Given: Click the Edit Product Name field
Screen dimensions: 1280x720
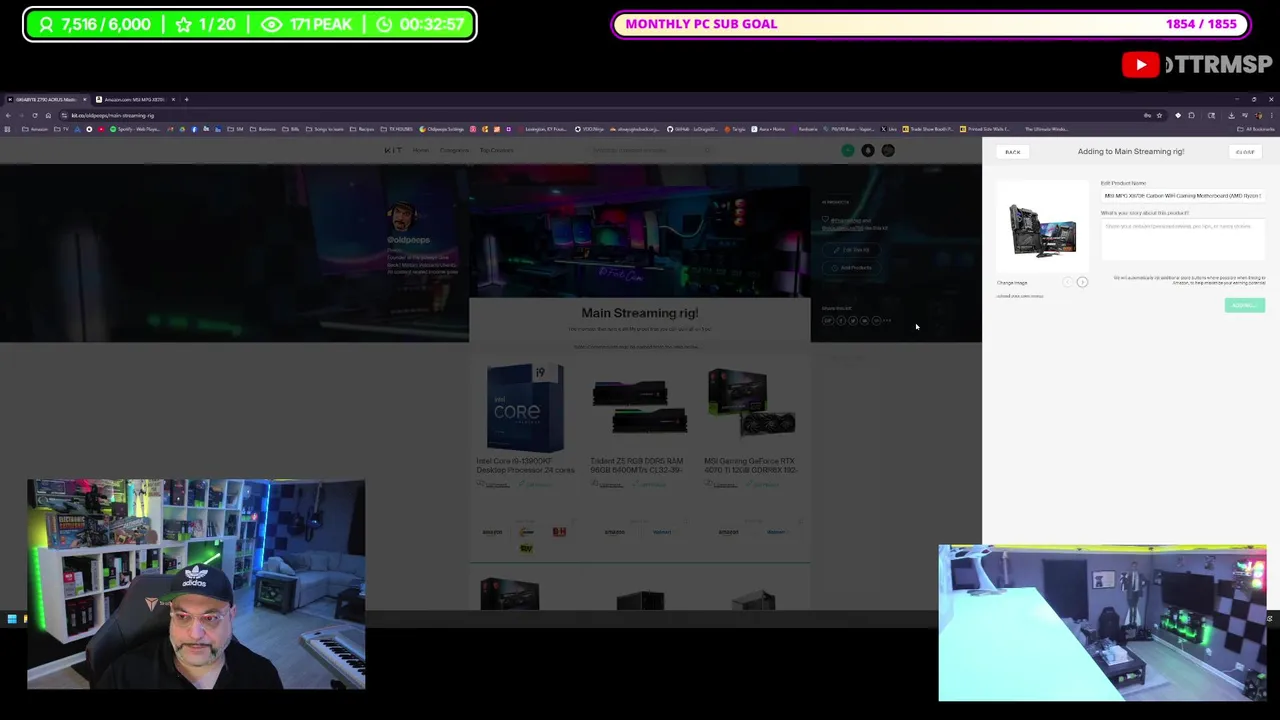Looking at the screenshot, I should point(1183,196).
